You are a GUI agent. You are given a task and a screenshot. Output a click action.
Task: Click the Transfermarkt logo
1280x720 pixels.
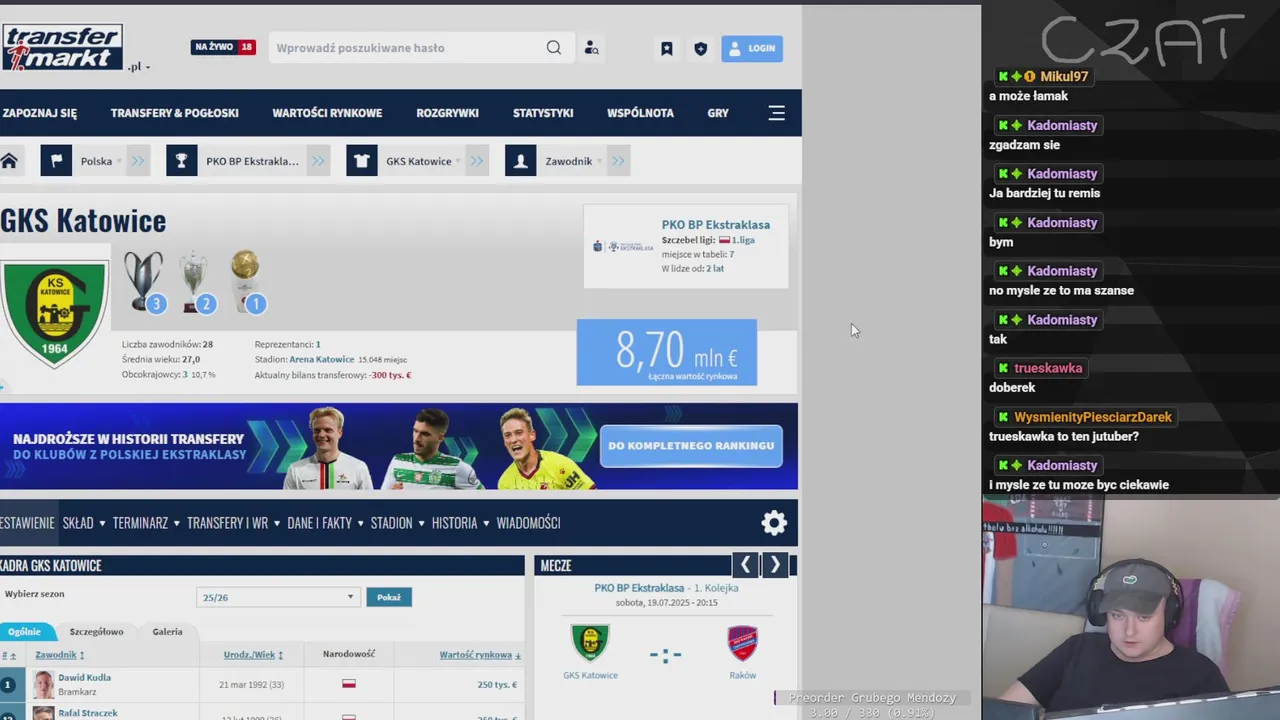point(62,47)
